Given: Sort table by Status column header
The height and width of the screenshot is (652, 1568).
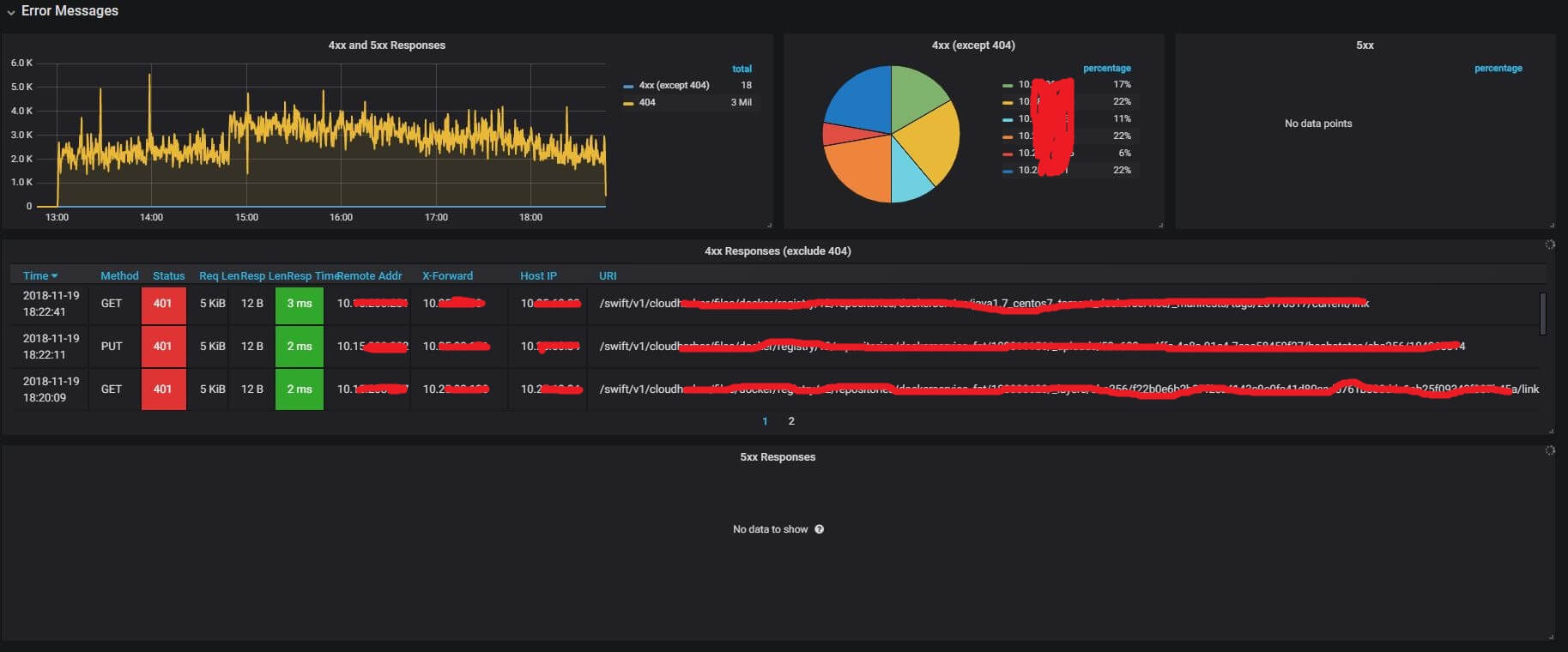Looking at the screenshot, I should (168, 276).
